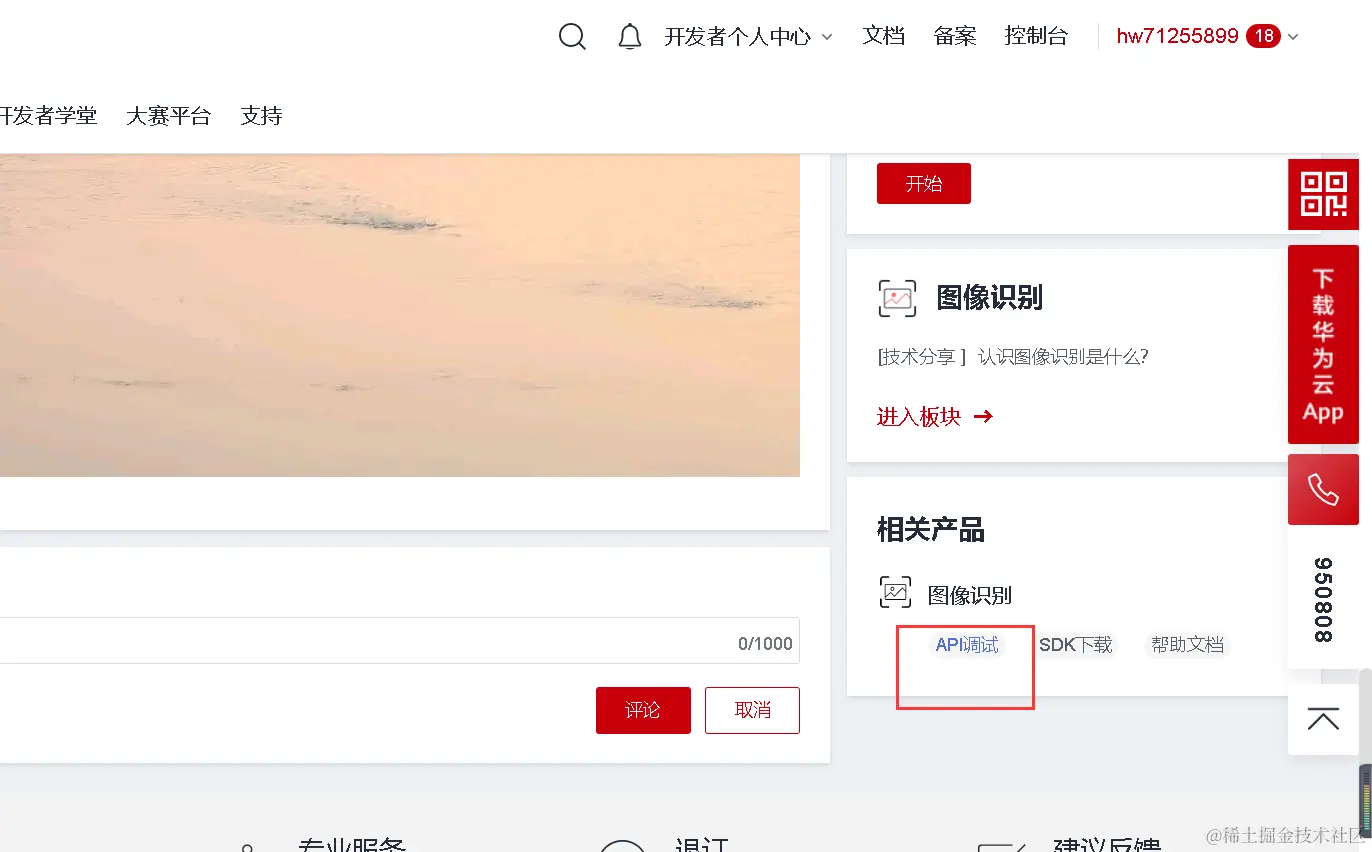Expand the hw71255899 account menu

tap(1208, 36)
